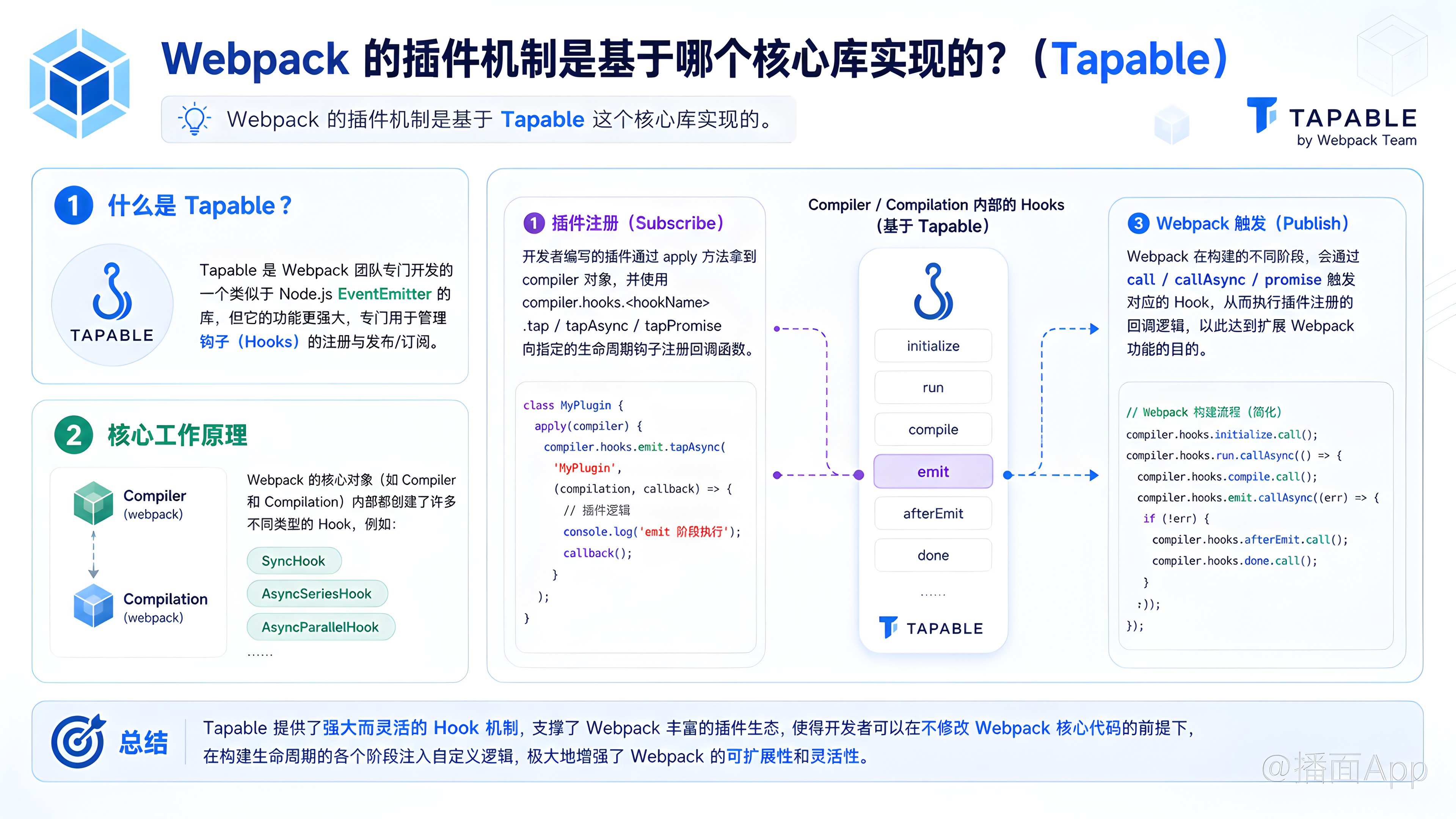Click the '总结' label

point(144,742)
